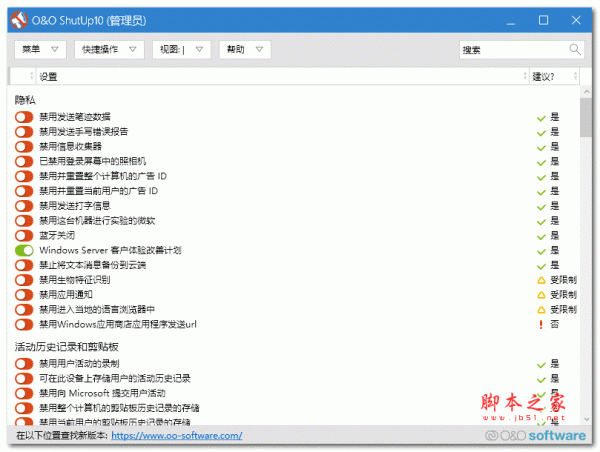
Task: Click the 否 label for the 应用商店 url row
Action: 554,325
